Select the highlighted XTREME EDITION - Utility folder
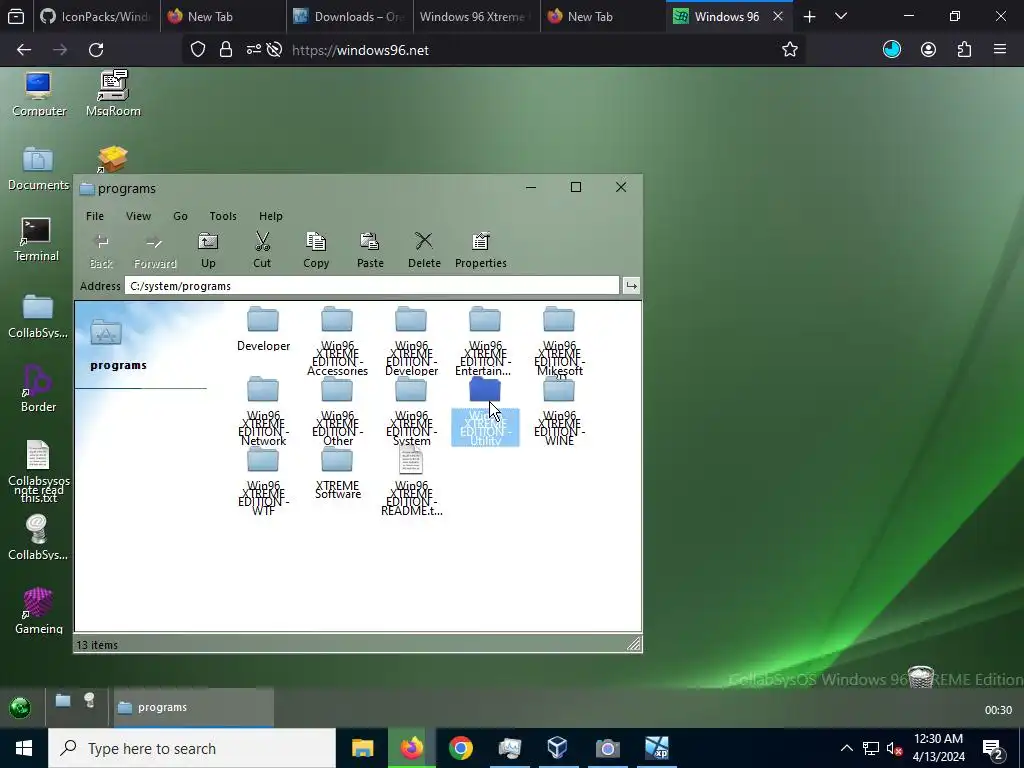Screen dimensions: 1024x768 click(x=485, y=411)
